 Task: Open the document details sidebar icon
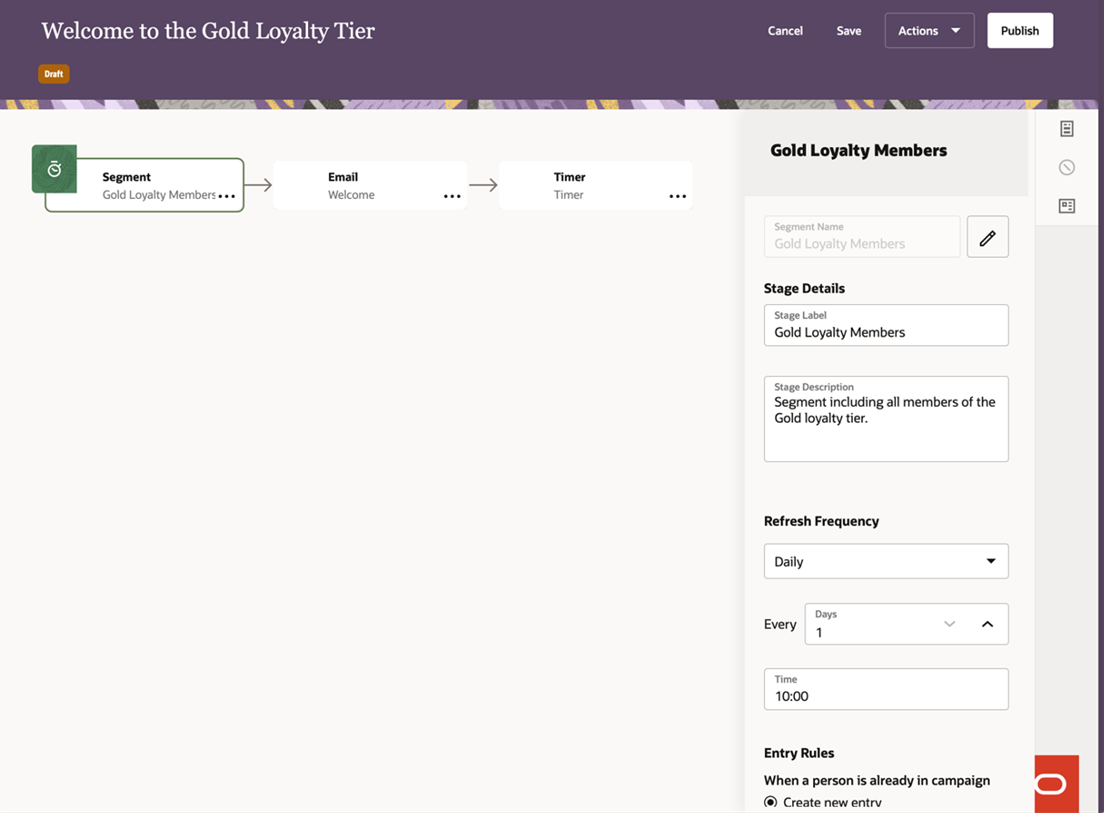[x=1067, y=129]
